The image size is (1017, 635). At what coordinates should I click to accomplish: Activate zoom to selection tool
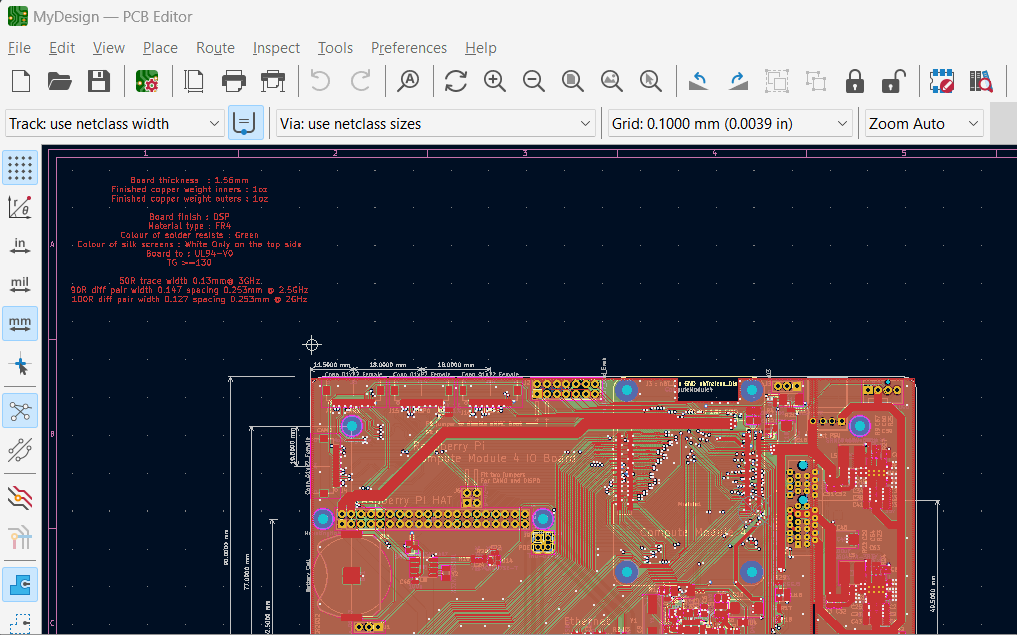(x=651, y=82)
